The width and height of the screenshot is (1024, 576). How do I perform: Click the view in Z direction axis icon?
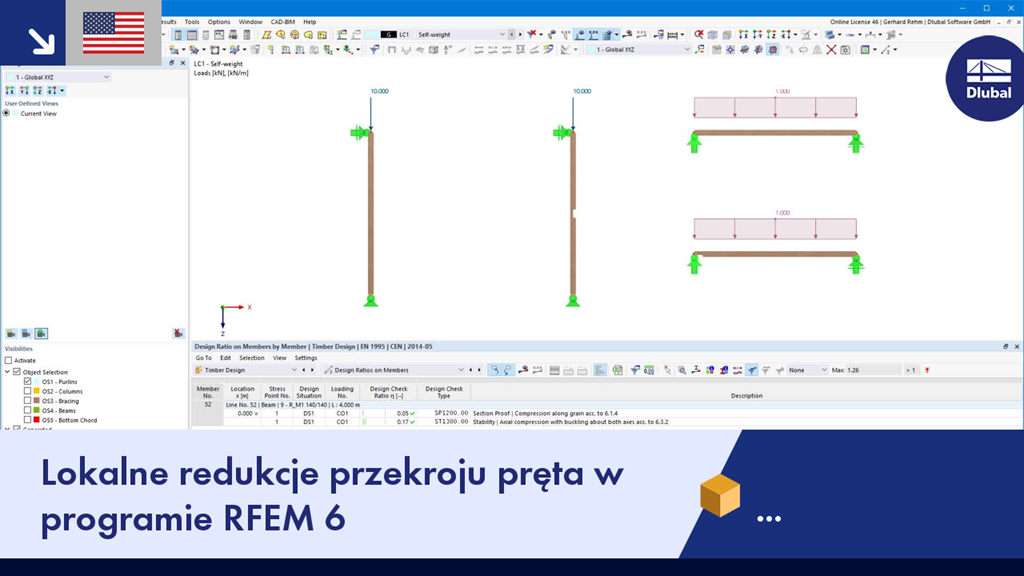tap(771, 35)
